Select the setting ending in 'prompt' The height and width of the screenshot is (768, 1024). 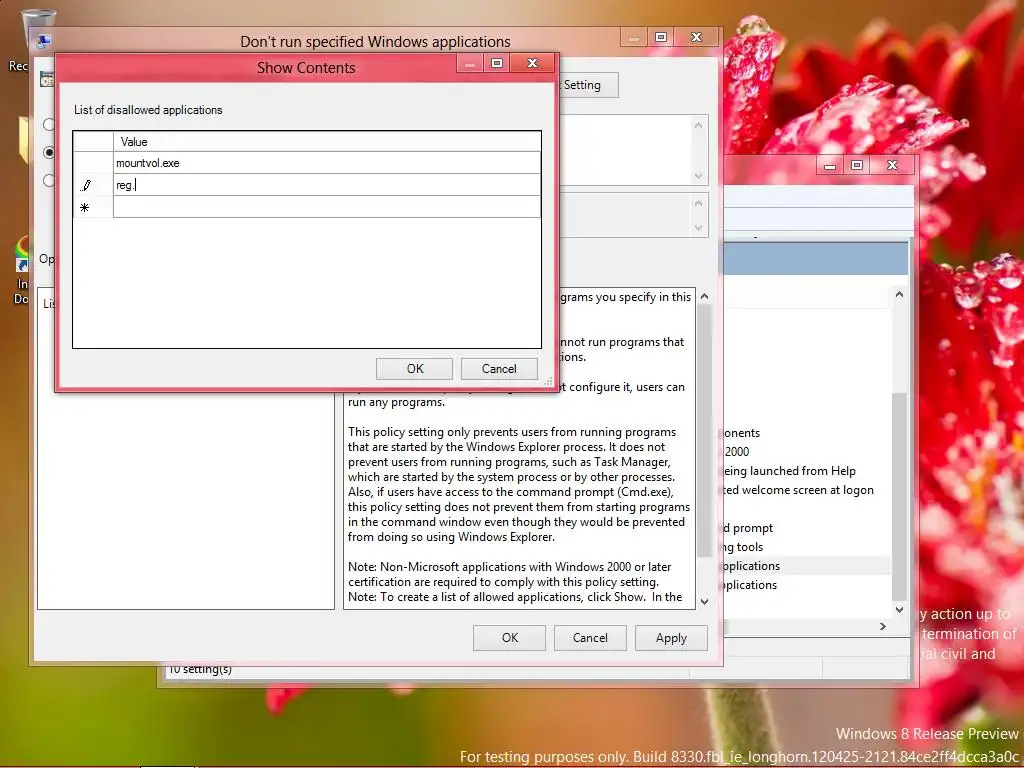point(748,528)
